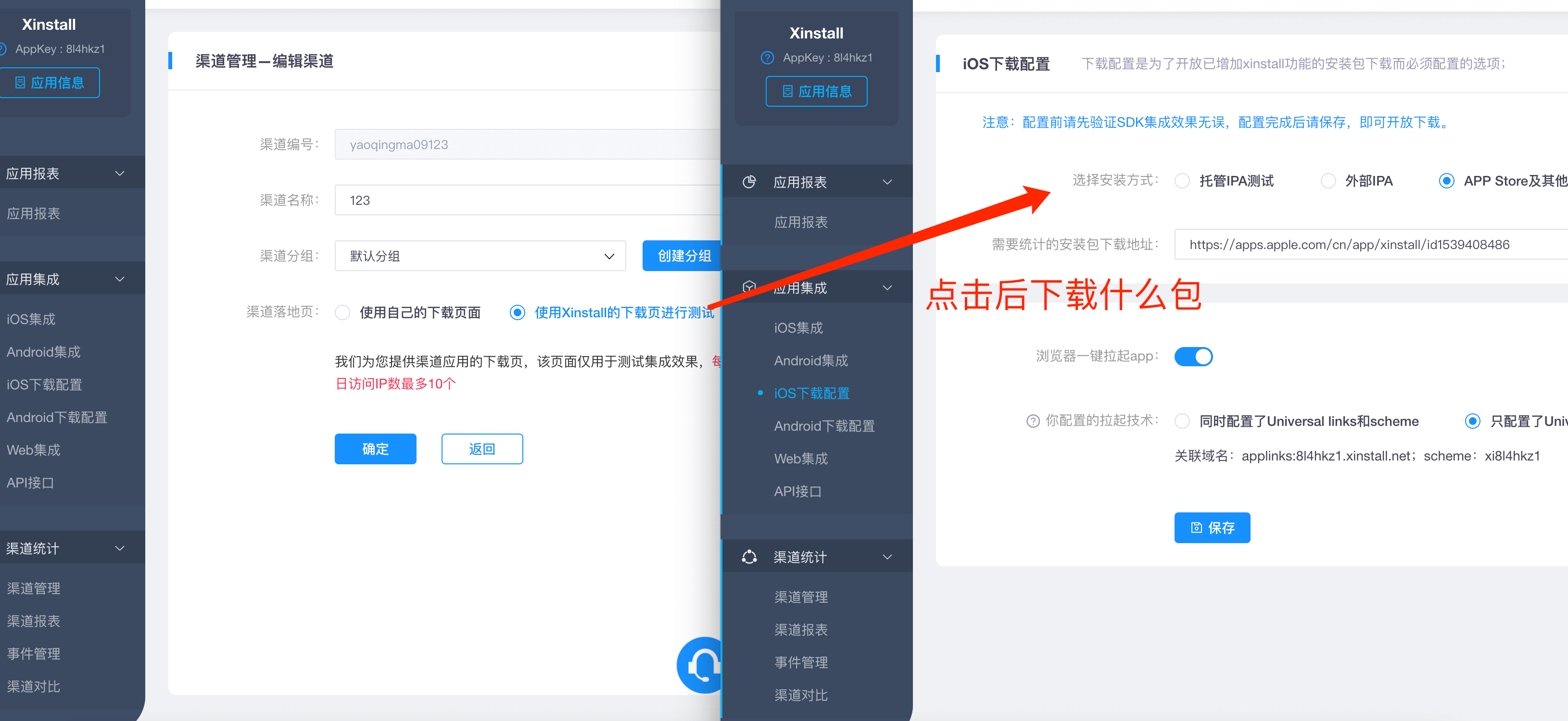Collapse 渠道统计 chevron in right sidebar
The height and width of the screenshot is (721, 1568).
[x=887, y=557]
